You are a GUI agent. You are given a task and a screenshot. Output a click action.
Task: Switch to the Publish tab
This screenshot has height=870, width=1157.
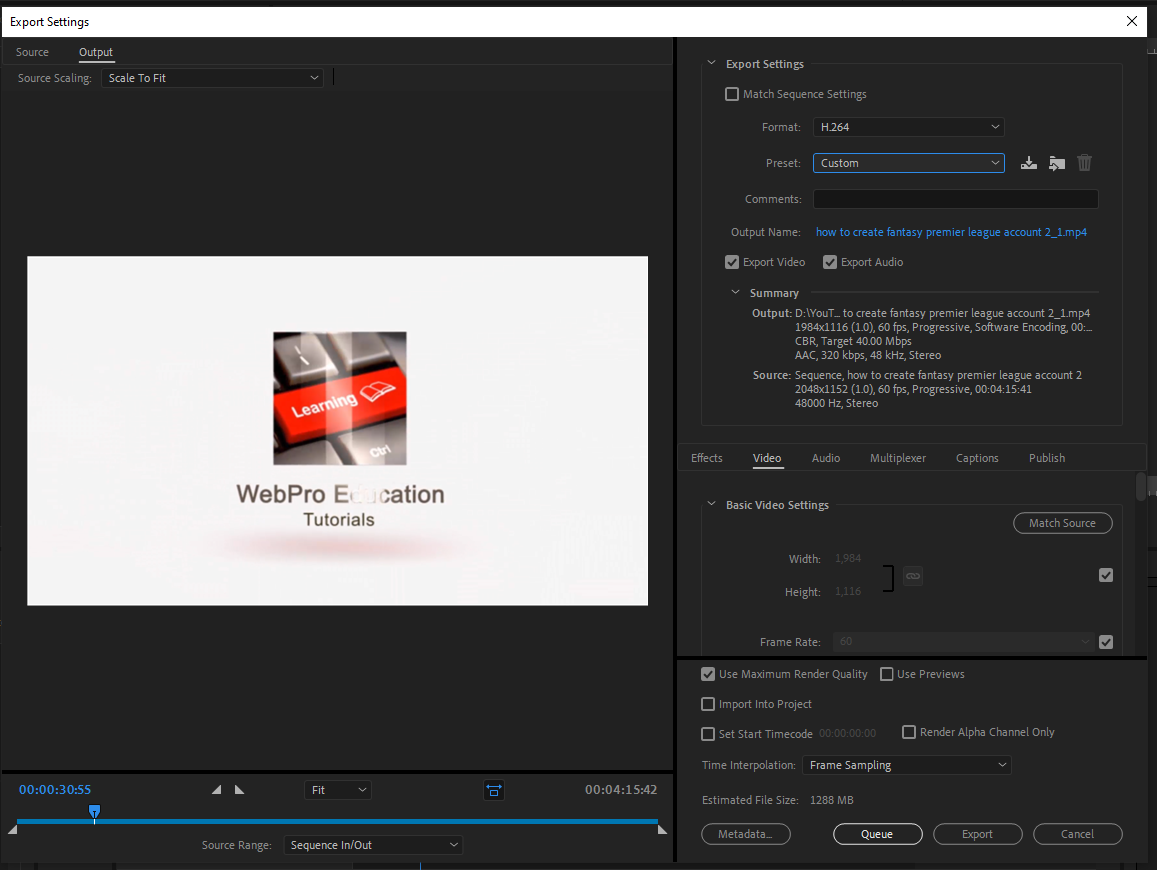click(x=1046, y=458)
